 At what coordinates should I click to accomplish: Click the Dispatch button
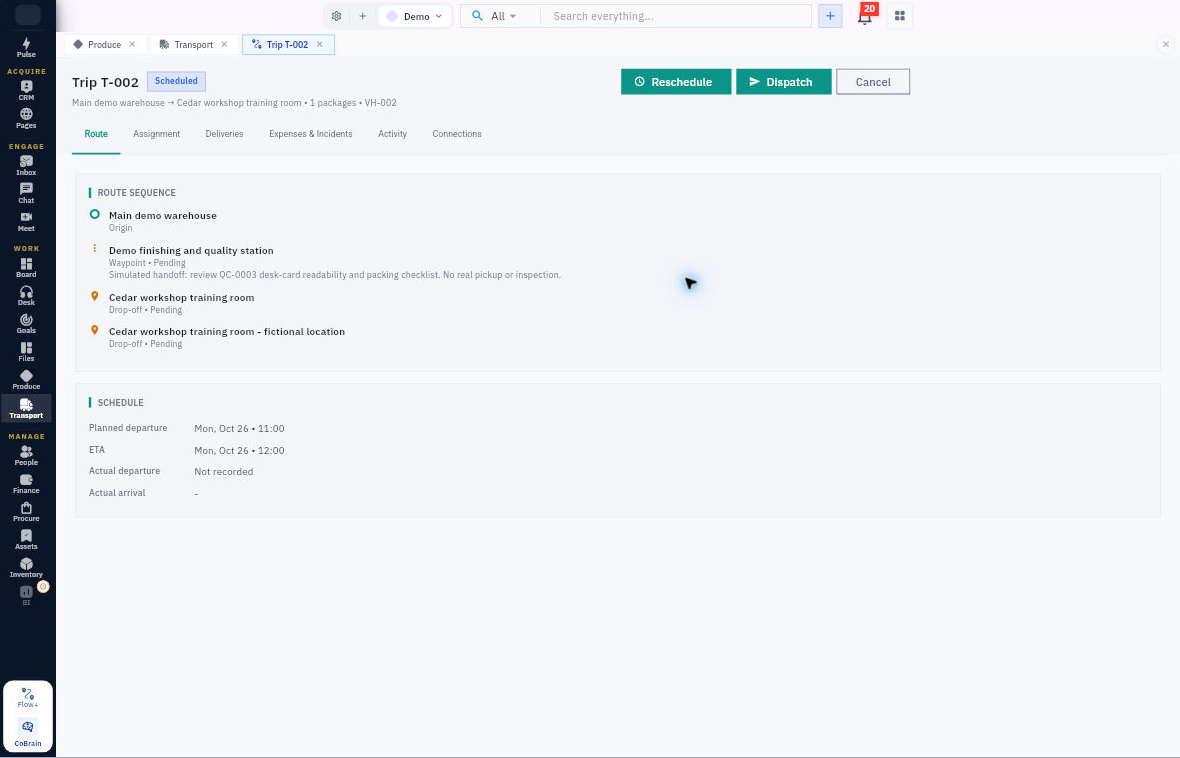tap(783, 81)
